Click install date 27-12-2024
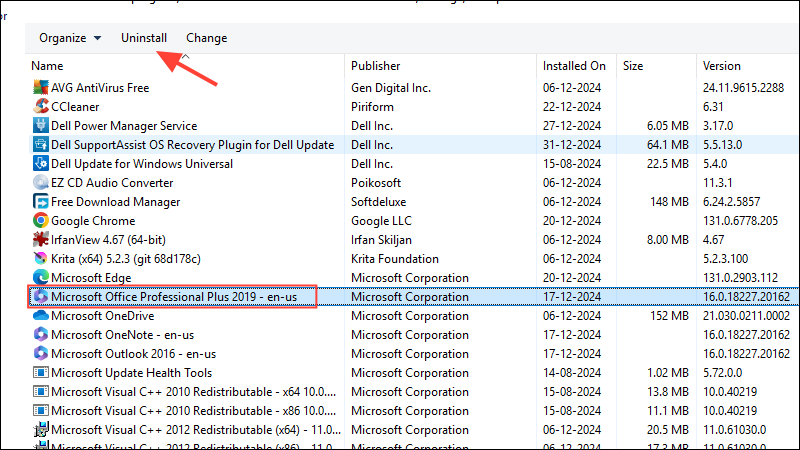Viewport: 800px width, 450px height. pos(572,126)
